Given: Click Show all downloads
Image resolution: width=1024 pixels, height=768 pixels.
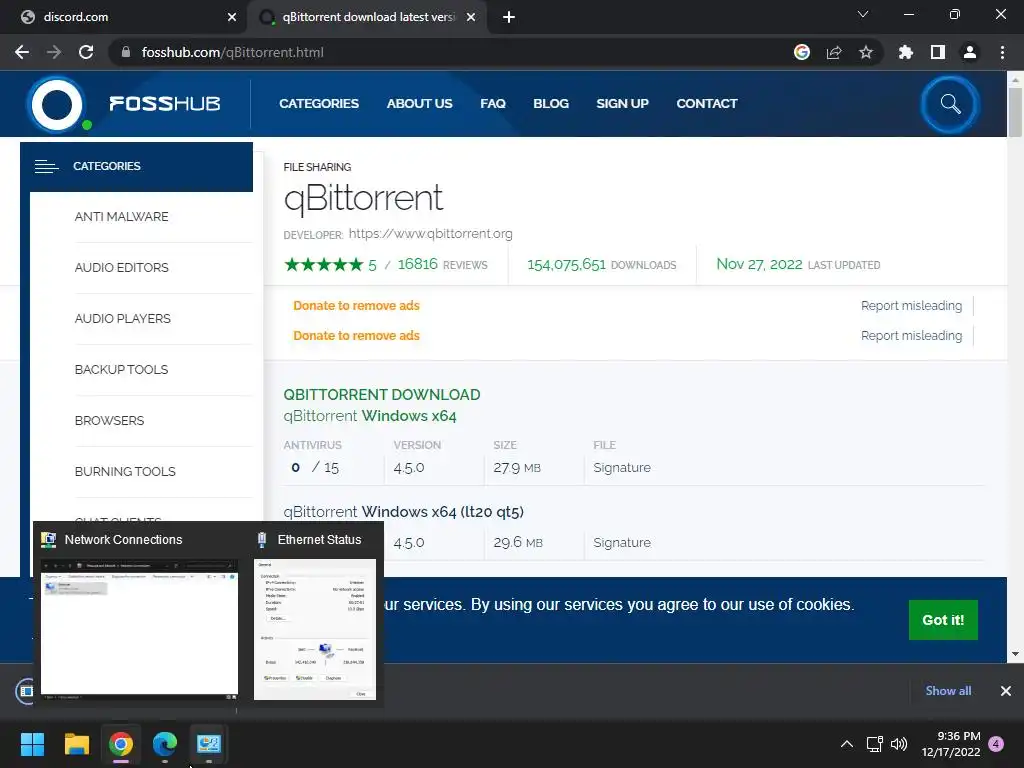Looking at the screenshot, I should [x=948, y=691].
